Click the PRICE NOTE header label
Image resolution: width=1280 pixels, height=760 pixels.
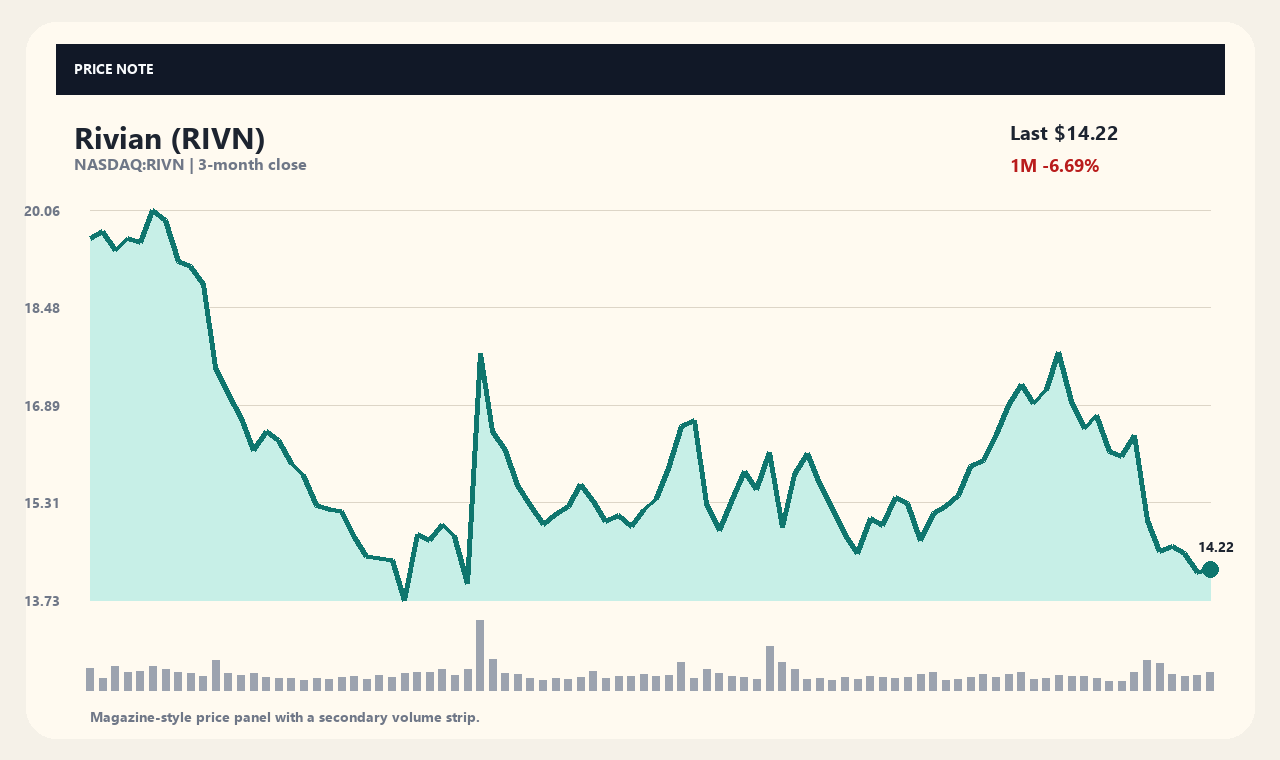(x=113, y=69)
